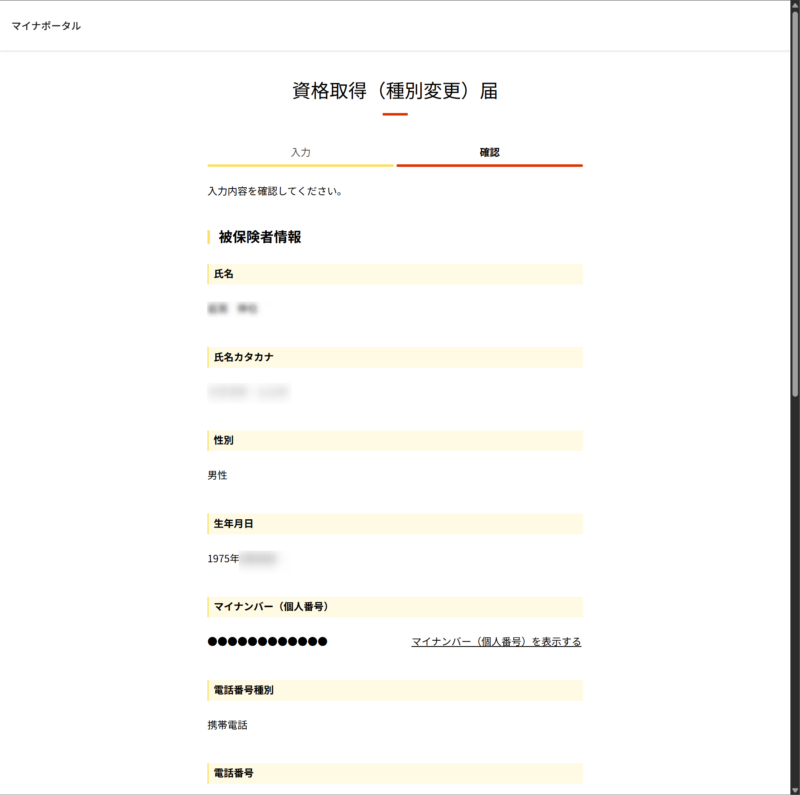Click the 携帯電話 phone type value
Screen dimensions: 800x795
click(227, 725)
